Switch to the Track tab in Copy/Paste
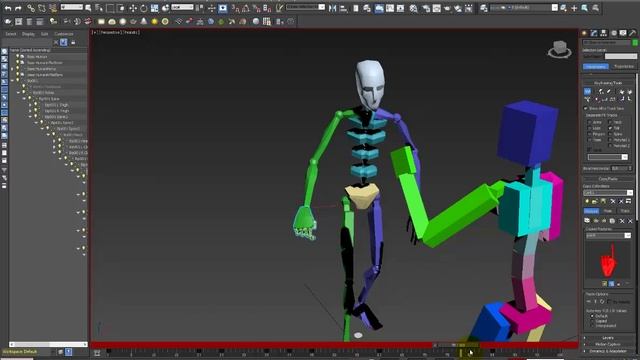This screenshot has height=360, width=640. pyautogui.click(x=625, y=211)
